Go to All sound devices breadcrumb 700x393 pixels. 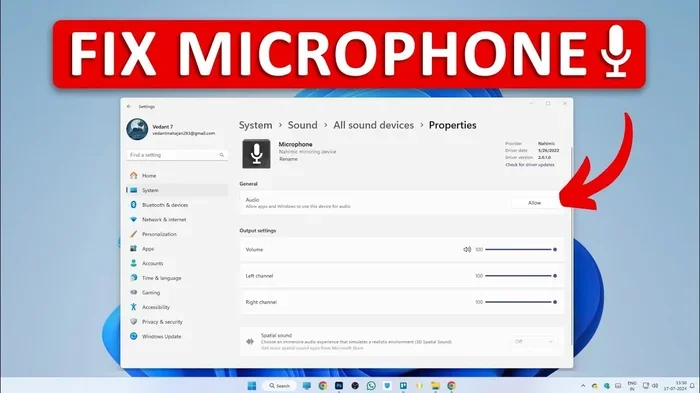click(374, 125)
